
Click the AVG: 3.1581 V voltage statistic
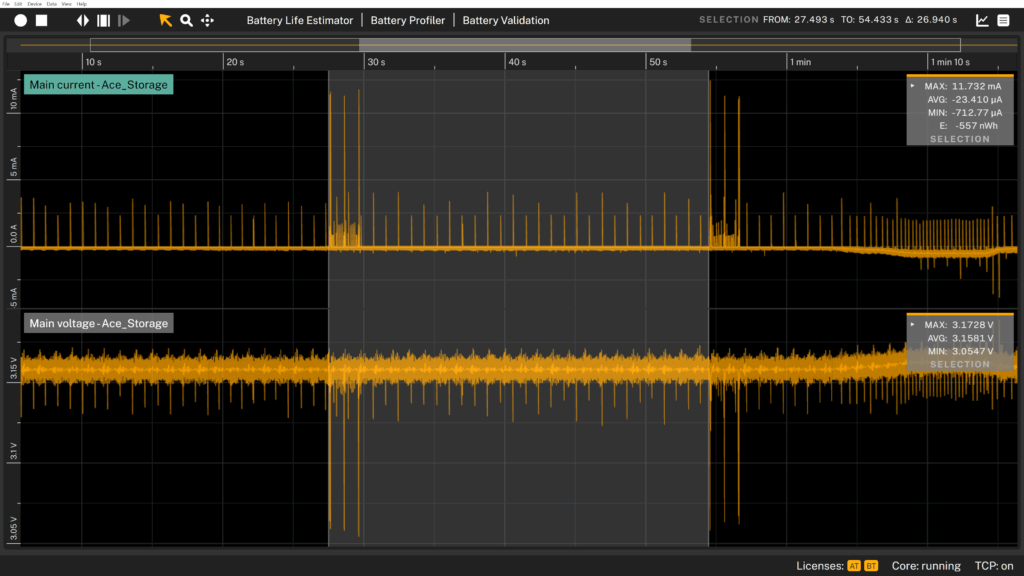960,338
